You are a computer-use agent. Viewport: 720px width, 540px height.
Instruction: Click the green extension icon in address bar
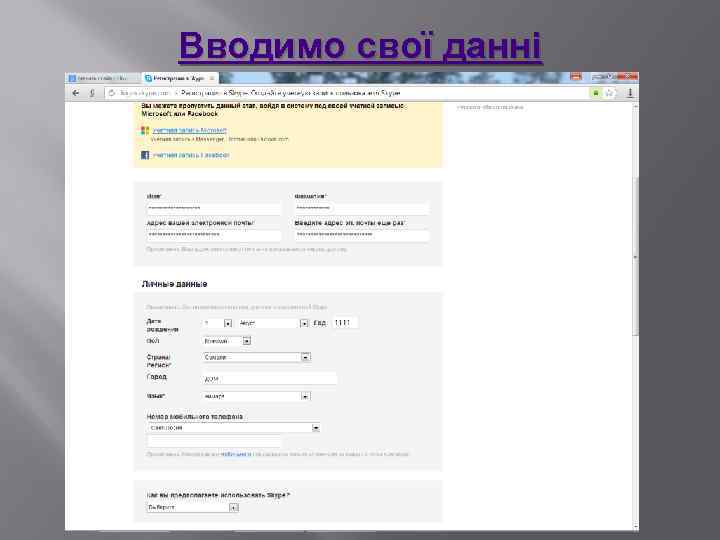tap(596, 93)
